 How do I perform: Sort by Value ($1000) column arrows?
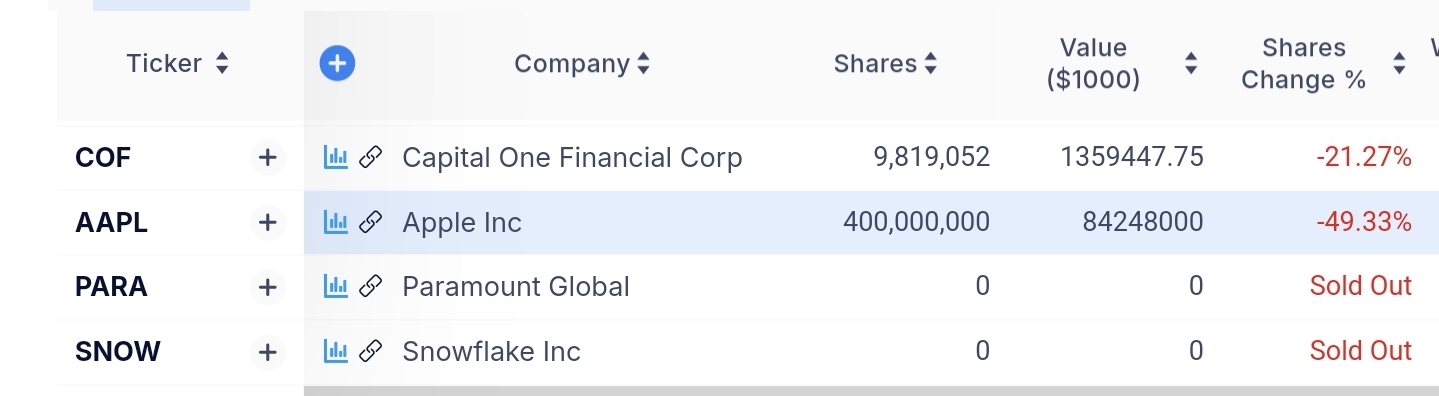tap(1191, 64)
